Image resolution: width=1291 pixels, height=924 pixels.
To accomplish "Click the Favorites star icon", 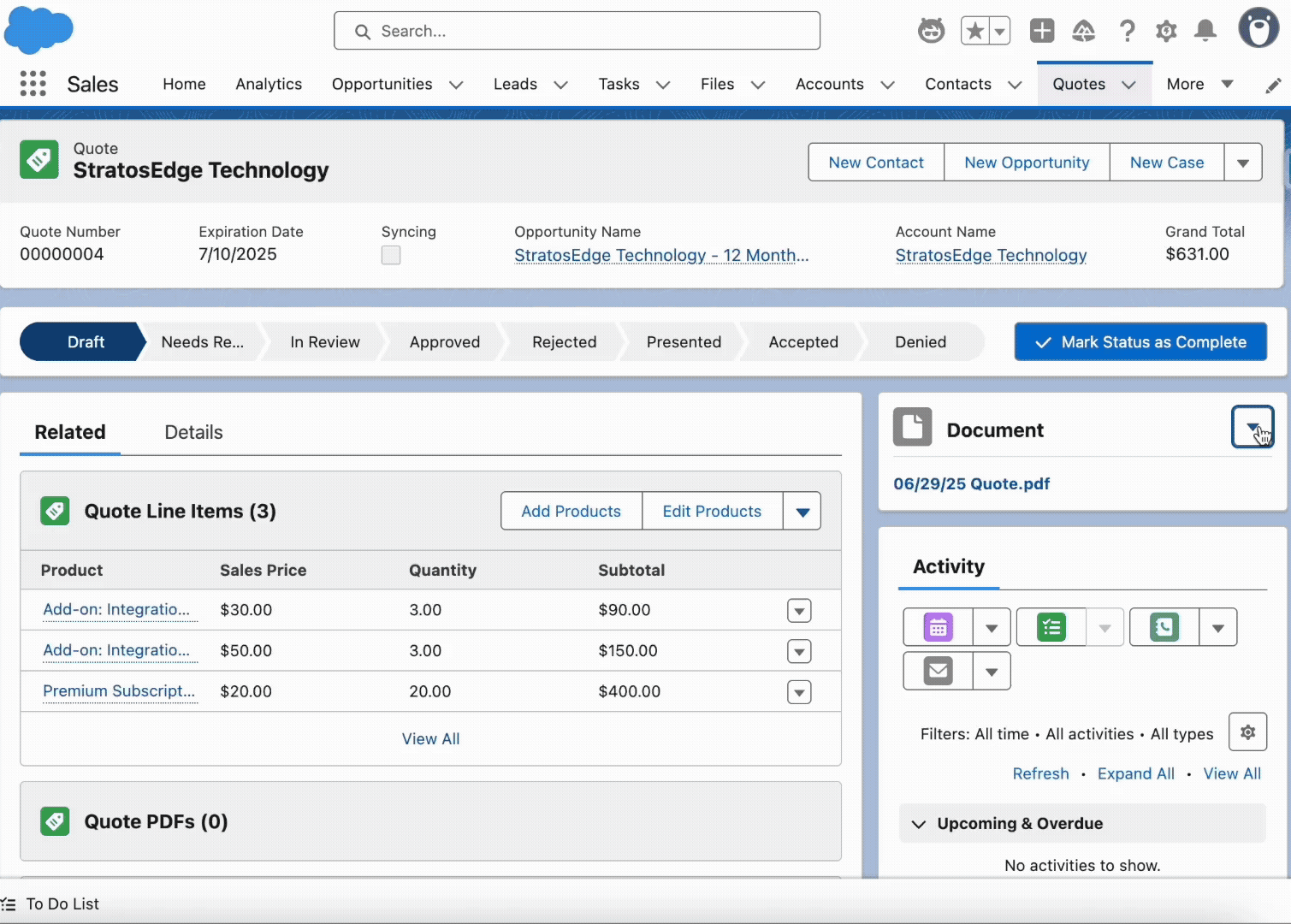I will [974, 32].
